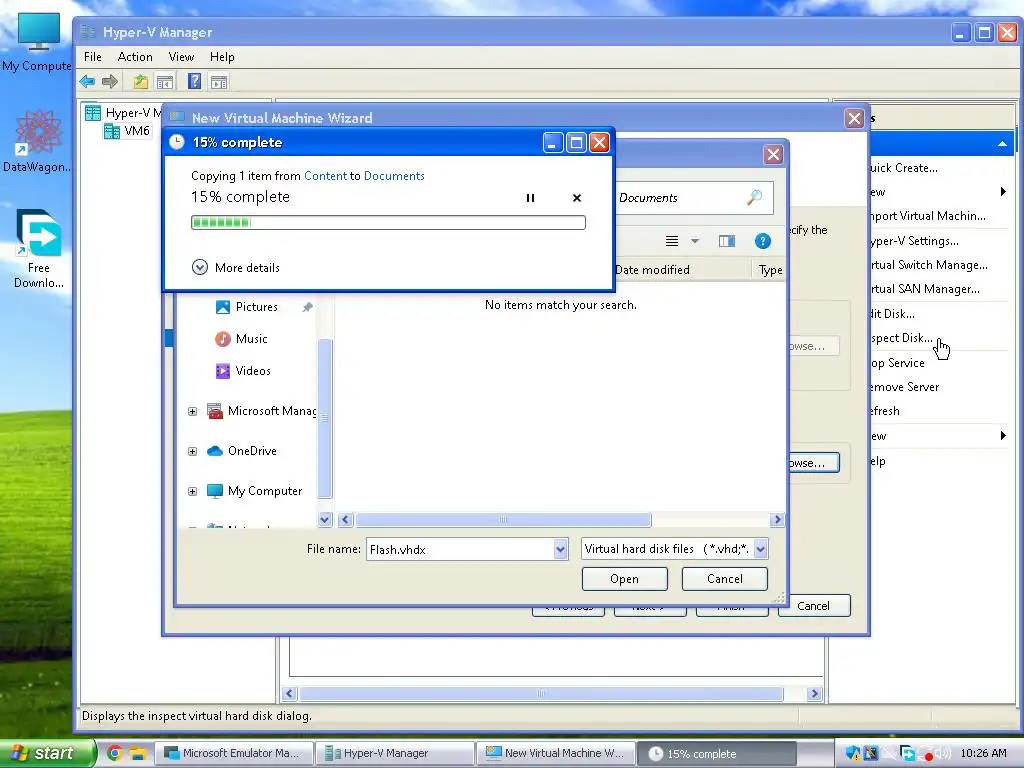1024x768 pixels.
Task: Click Inspect Disk action
Action: click(901, 338)
